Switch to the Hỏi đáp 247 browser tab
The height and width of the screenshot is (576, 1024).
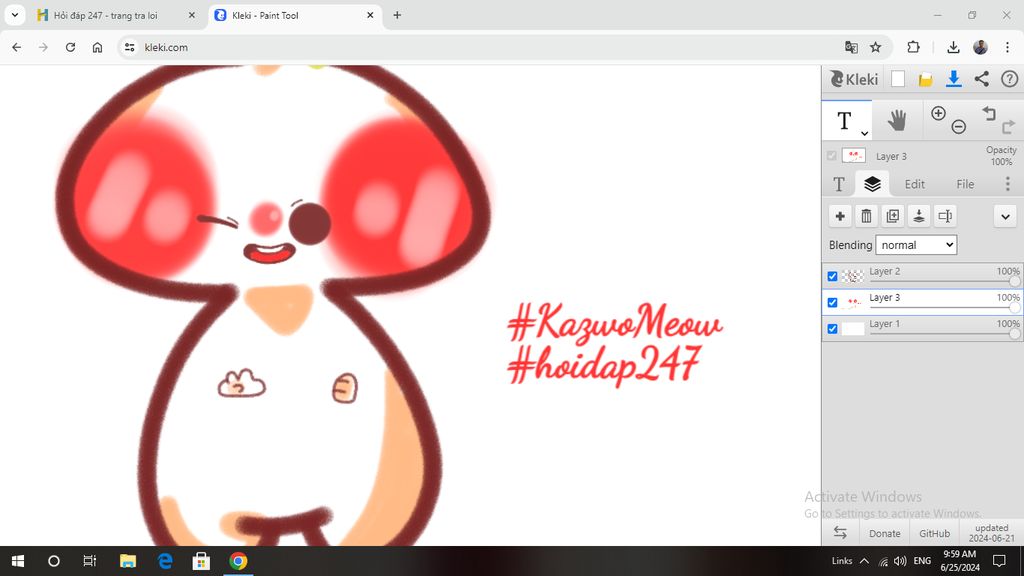click(x=106, y=15)
